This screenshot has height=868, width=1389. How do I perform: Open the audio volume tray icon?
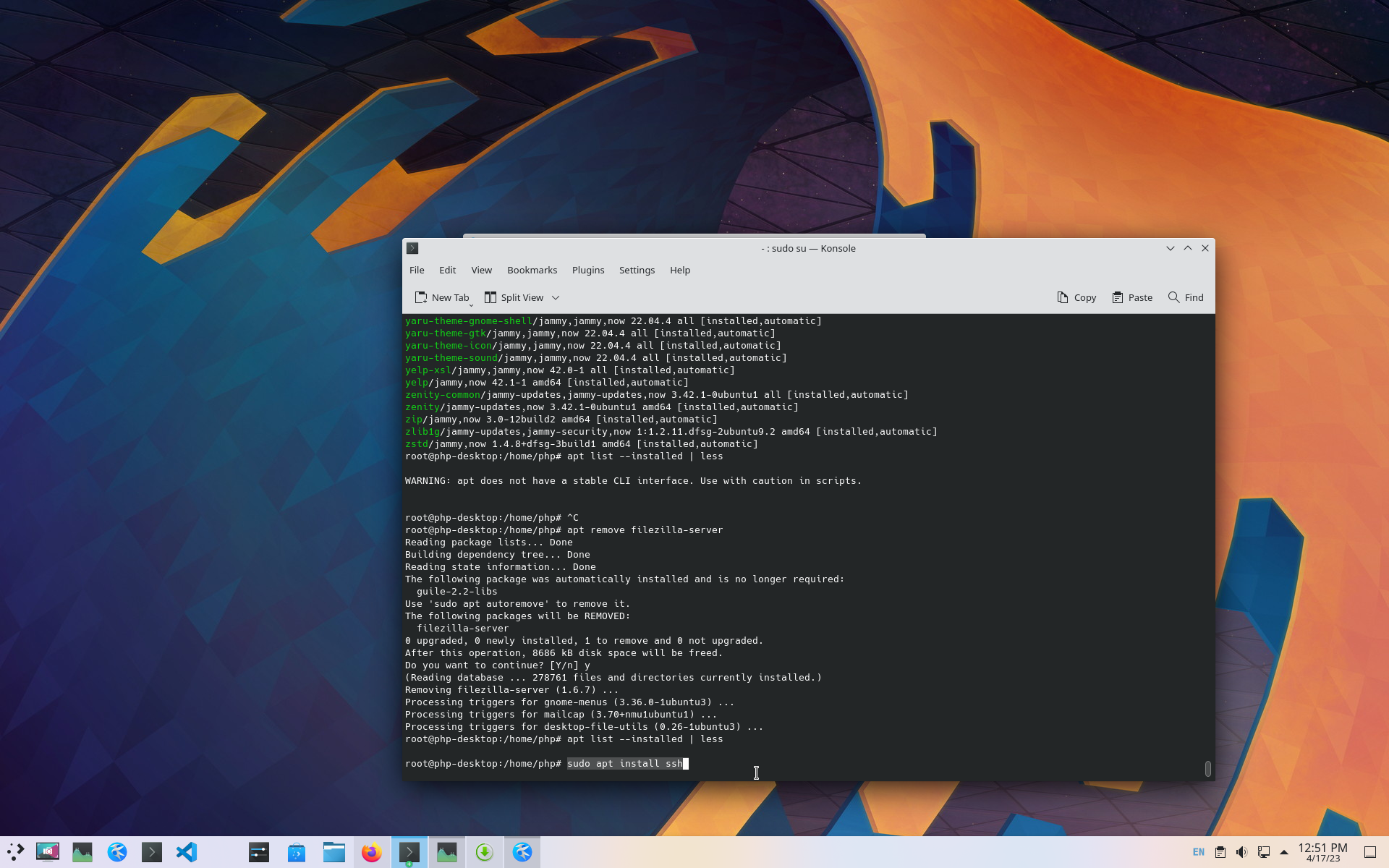[x=1242, y=852]
